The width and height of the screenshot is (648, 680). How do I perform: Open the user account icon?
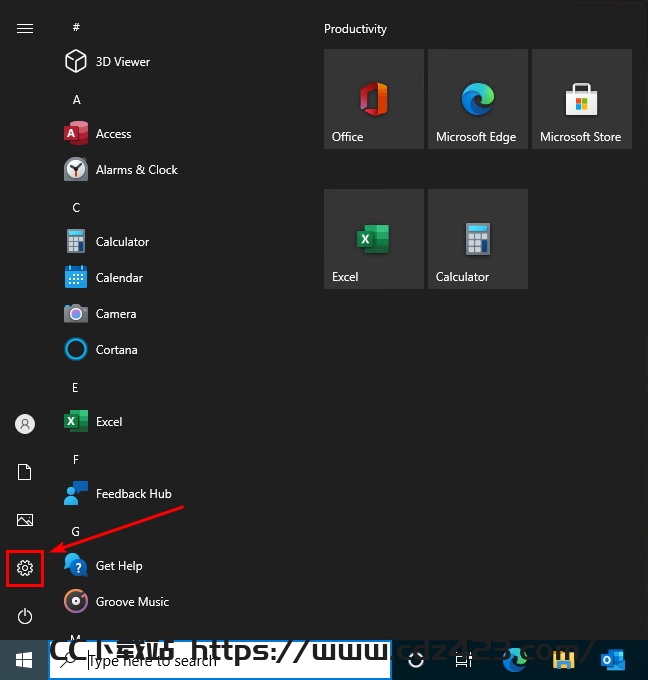(x=25, y=424)
